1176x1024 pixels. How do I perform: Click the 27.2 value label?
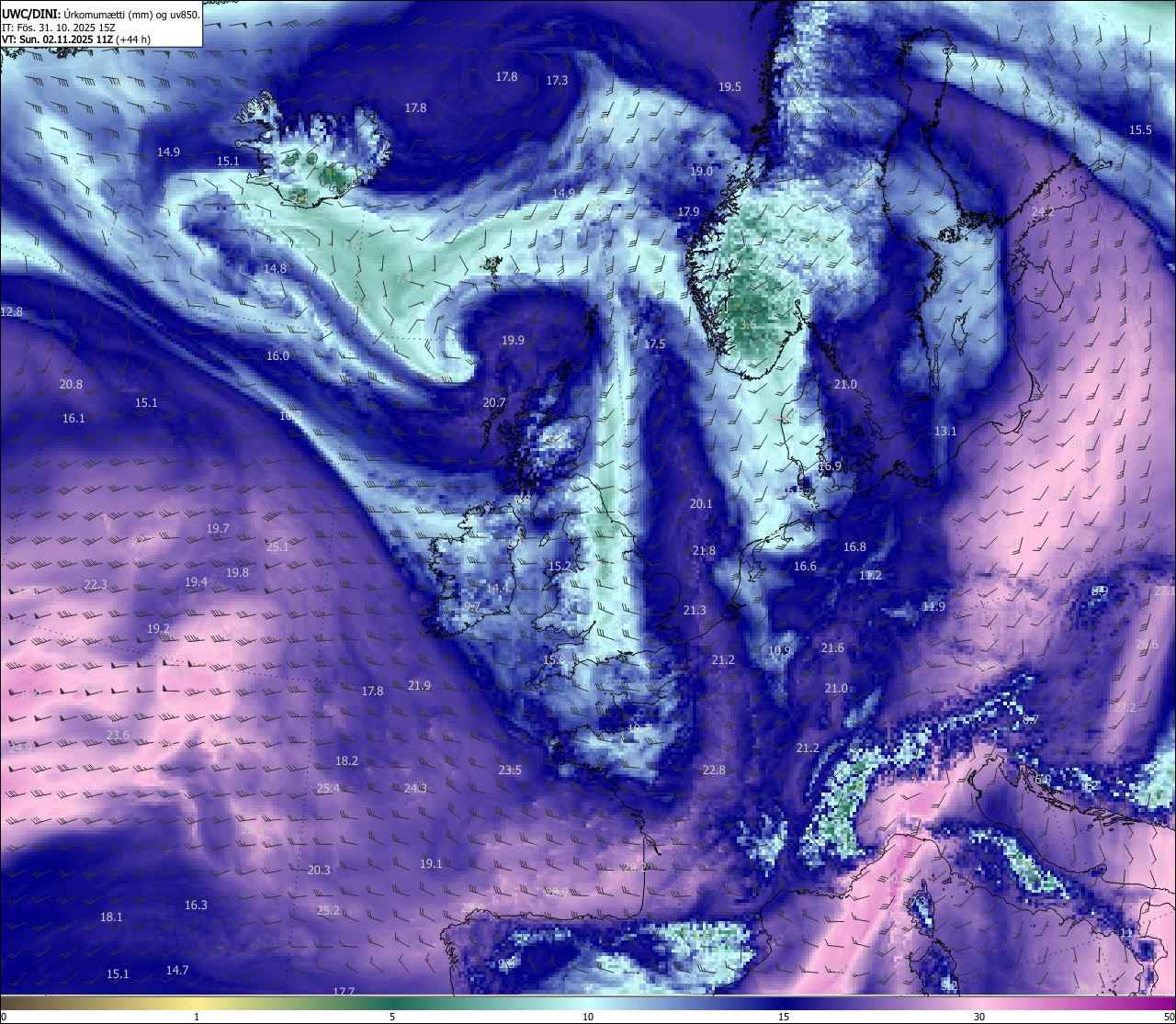[x=1125, y=708]
